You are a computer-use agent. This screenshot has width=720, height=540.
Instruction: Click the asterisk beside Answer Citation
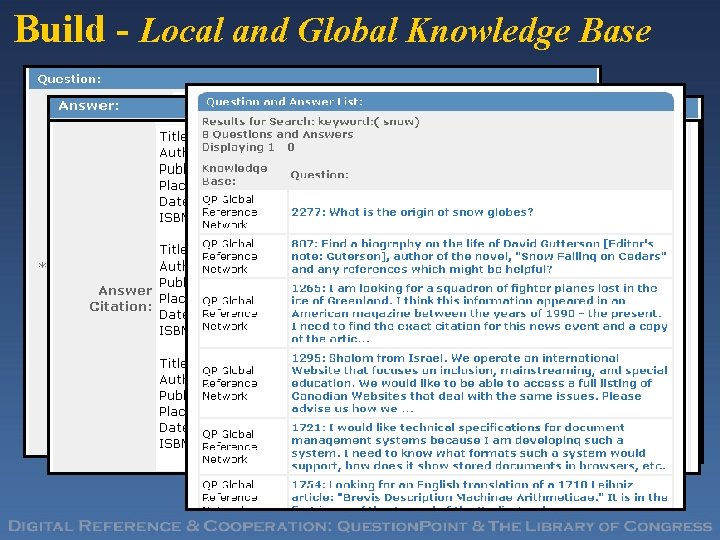pyautogui.click(x=42, y=265)
